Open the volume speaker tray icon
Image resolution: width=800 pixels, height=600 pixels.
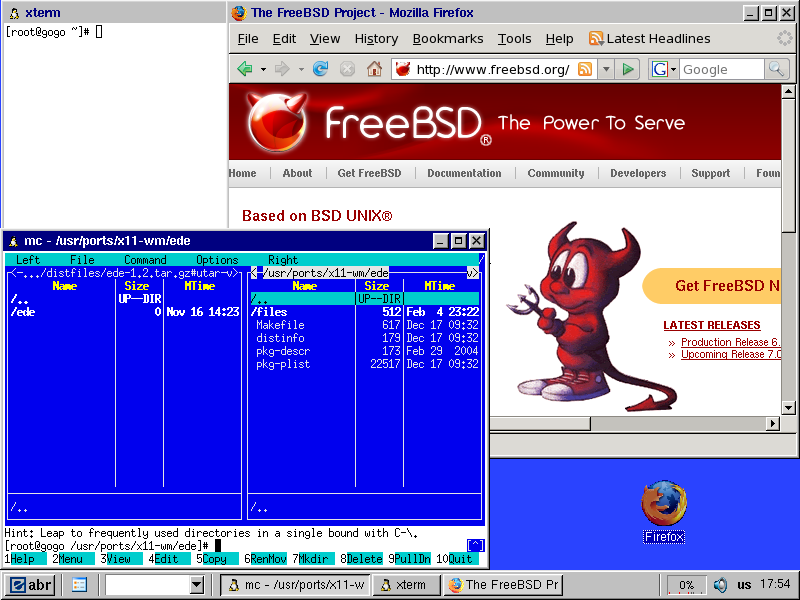coord(720,585)
